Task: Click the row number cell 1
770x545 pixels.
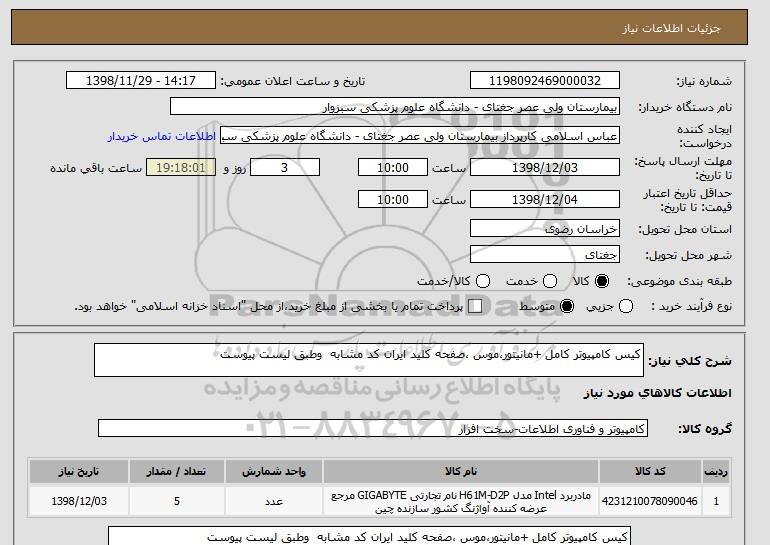Action: (716, 501)
